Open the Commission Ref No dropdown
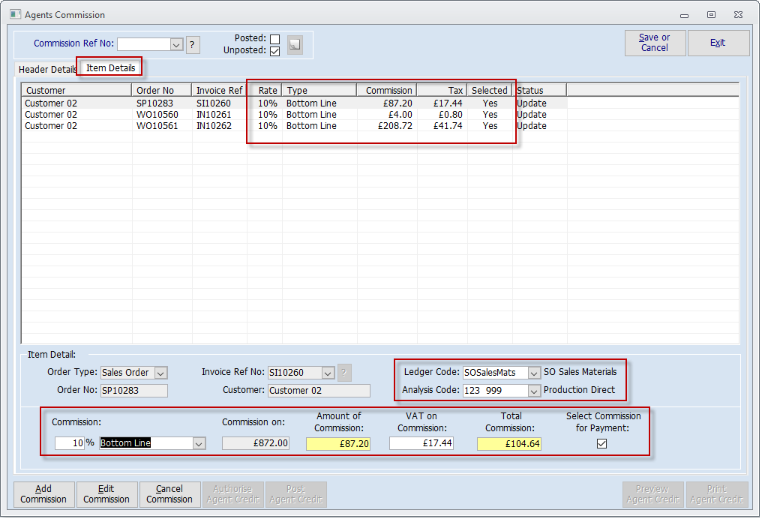 pos(177,44)
